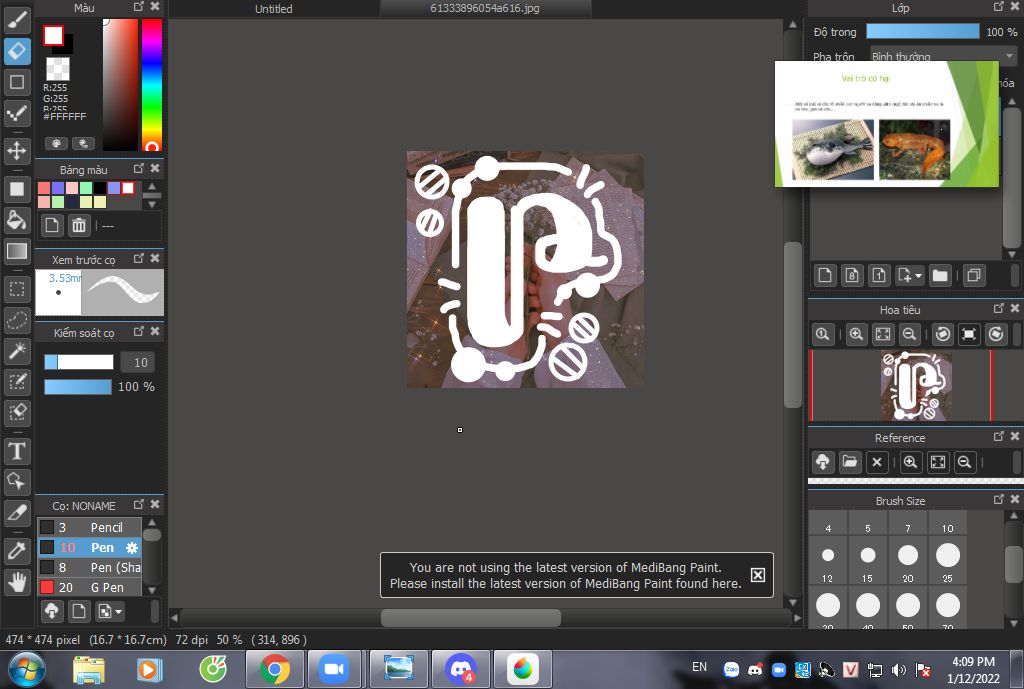Image resolution: width=1024 pixels, height=689 pixels.
Task: Click the brush size value field
Action: tap(137, 362)
